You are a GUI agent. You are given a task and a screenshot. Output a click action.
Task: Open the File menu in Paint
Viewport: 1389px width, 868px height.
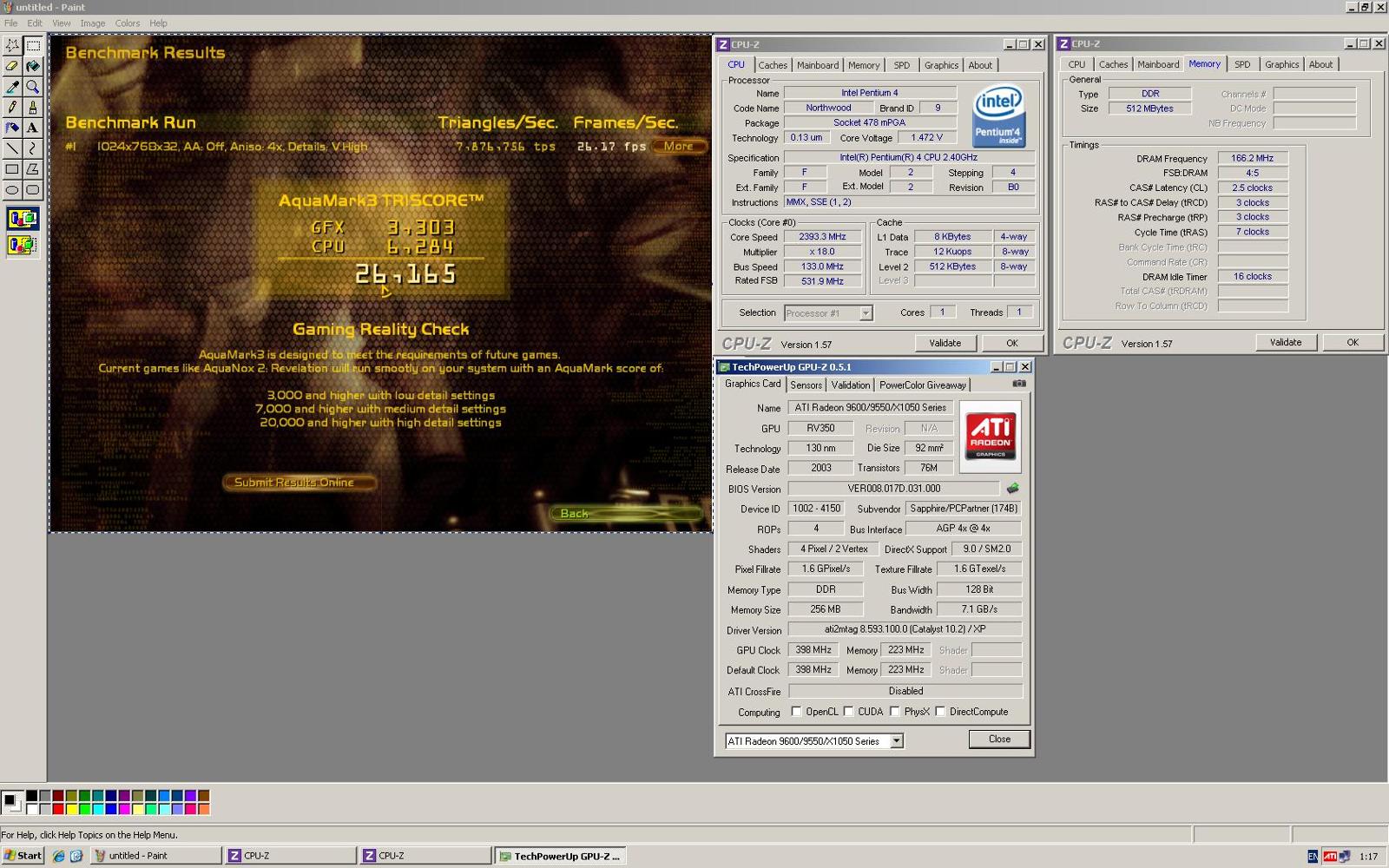[x=10, y=23]
